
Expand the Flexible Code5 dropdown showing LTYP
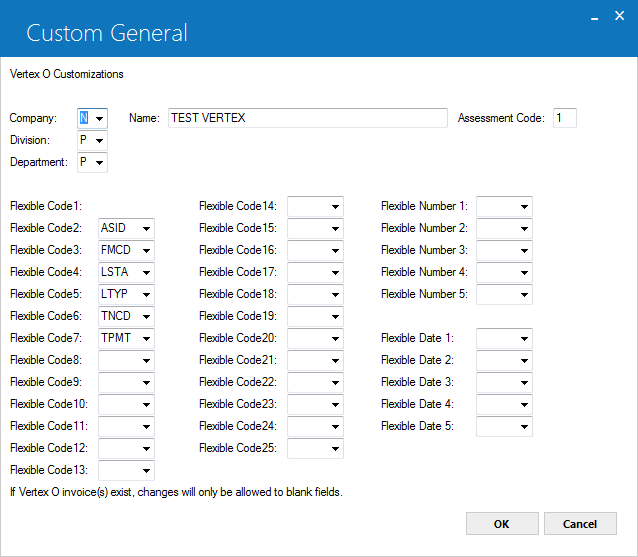pyautogui.click(x=126, y=294)
